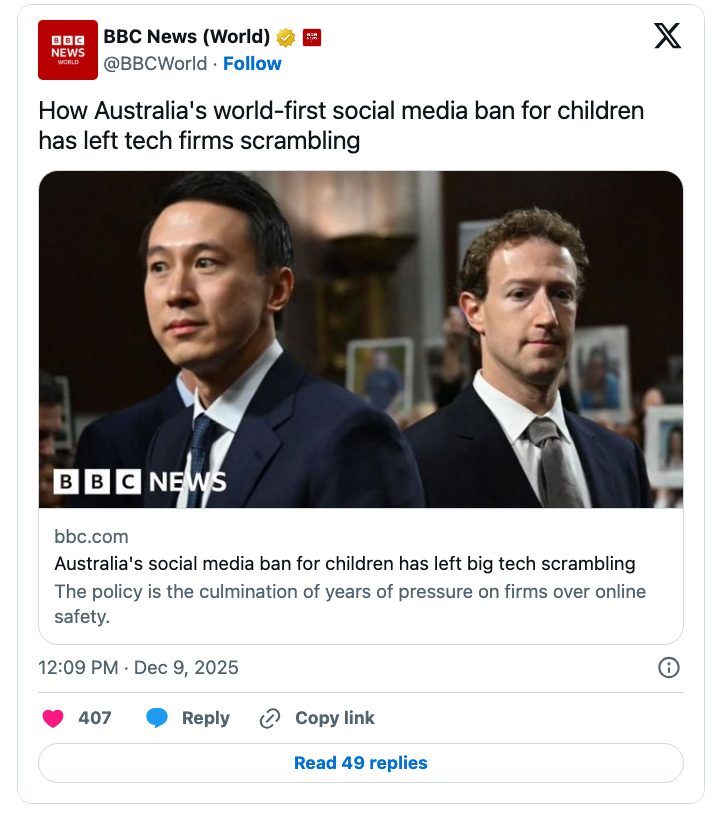Screen dimensions: 717x813
Task: Open the BBC News (World) display name
Action: click(187, 37)
